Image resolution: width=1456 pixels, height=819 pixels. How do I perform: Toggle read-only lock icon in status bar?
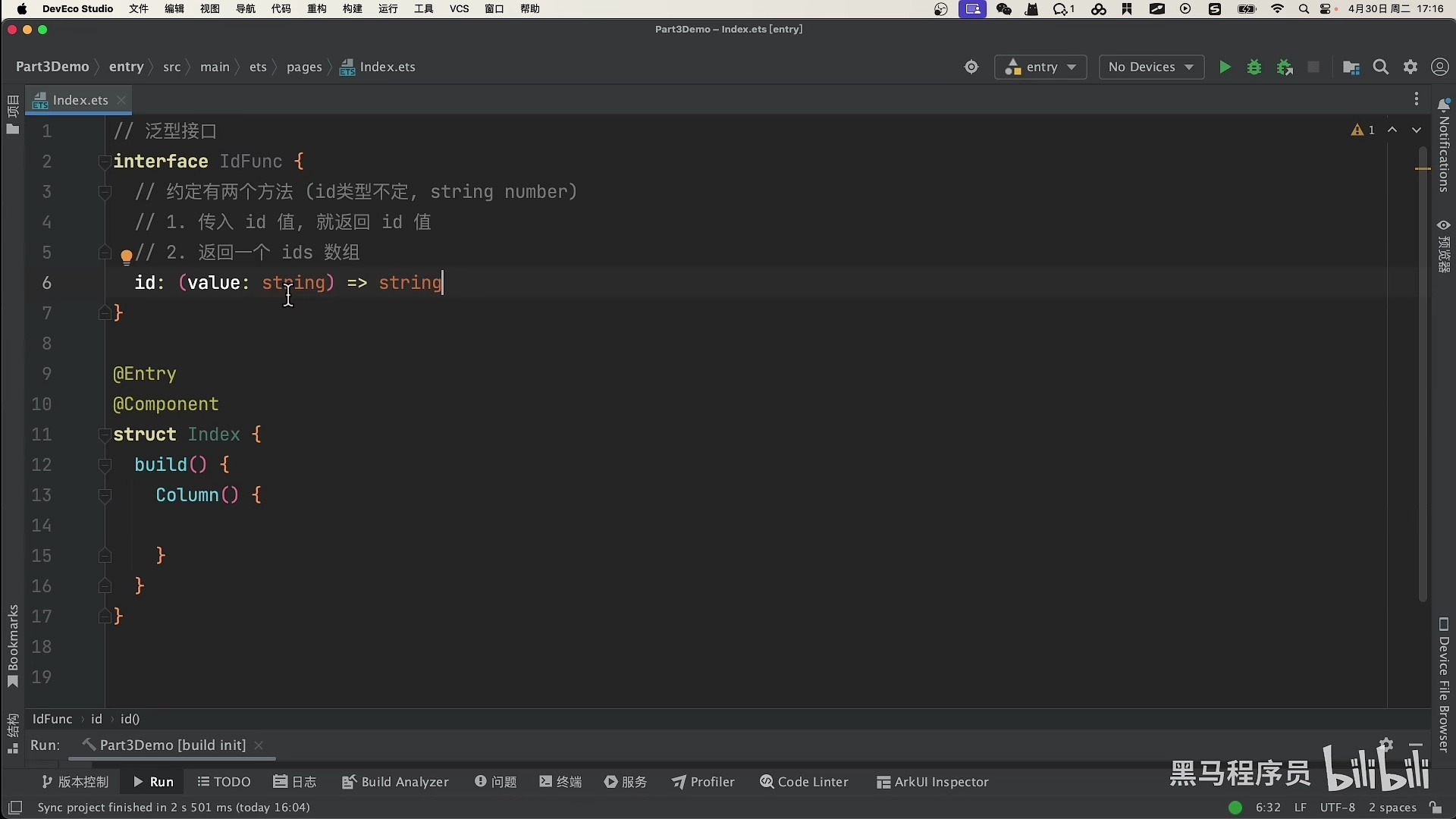point(1436,808)
